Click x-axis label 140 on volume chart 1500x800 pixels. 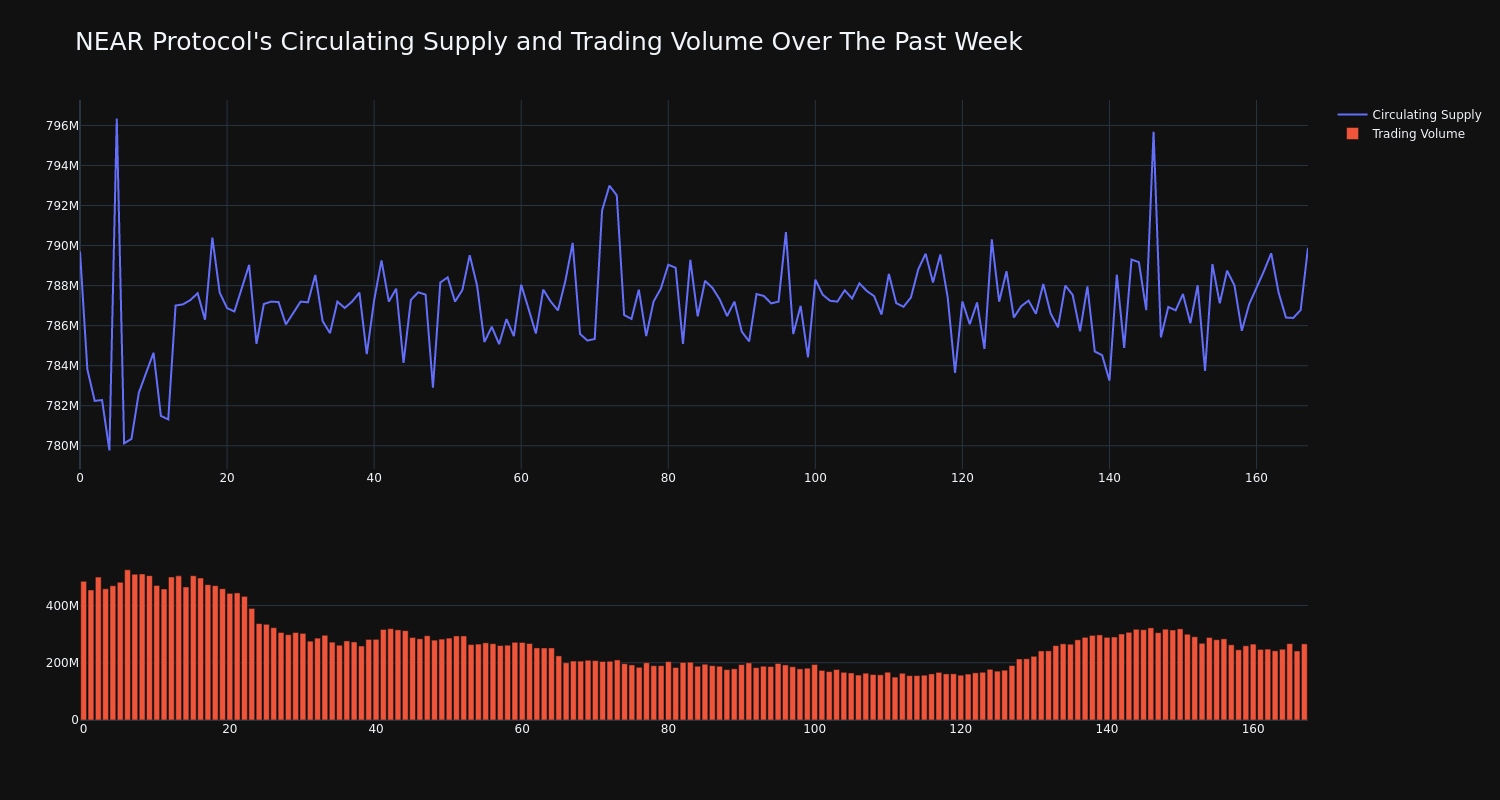[x=1107, y=729]
